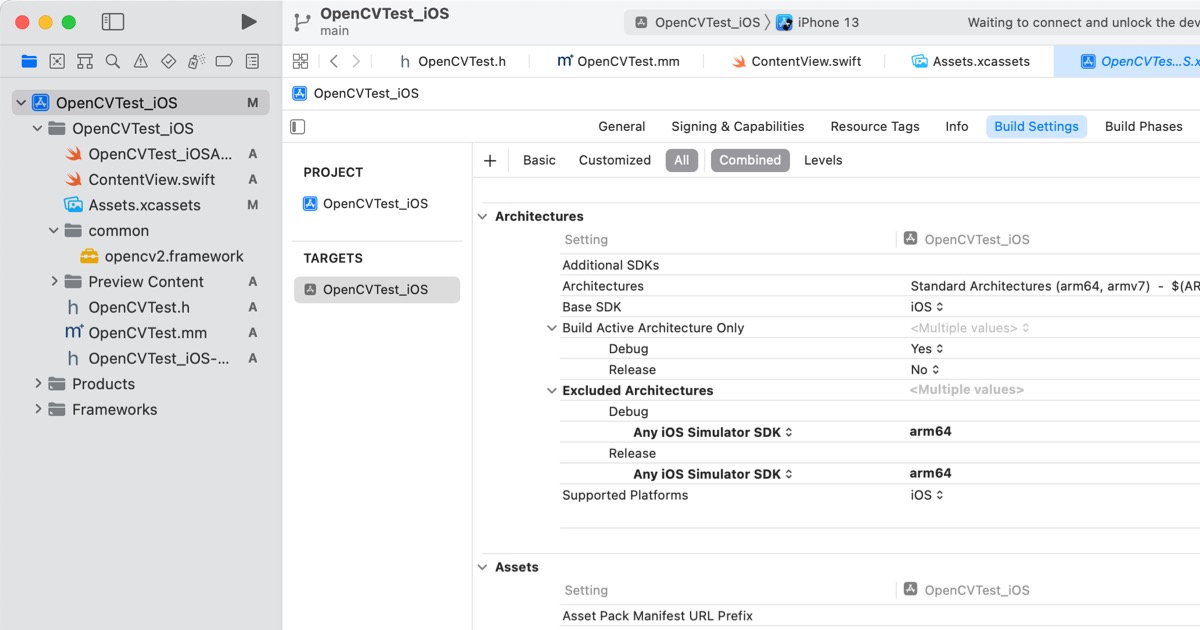Viewport: 1200px width, 630px height.
Task: Switch to the OpenCVTest.h editor tab
Action: coord(452,61)
